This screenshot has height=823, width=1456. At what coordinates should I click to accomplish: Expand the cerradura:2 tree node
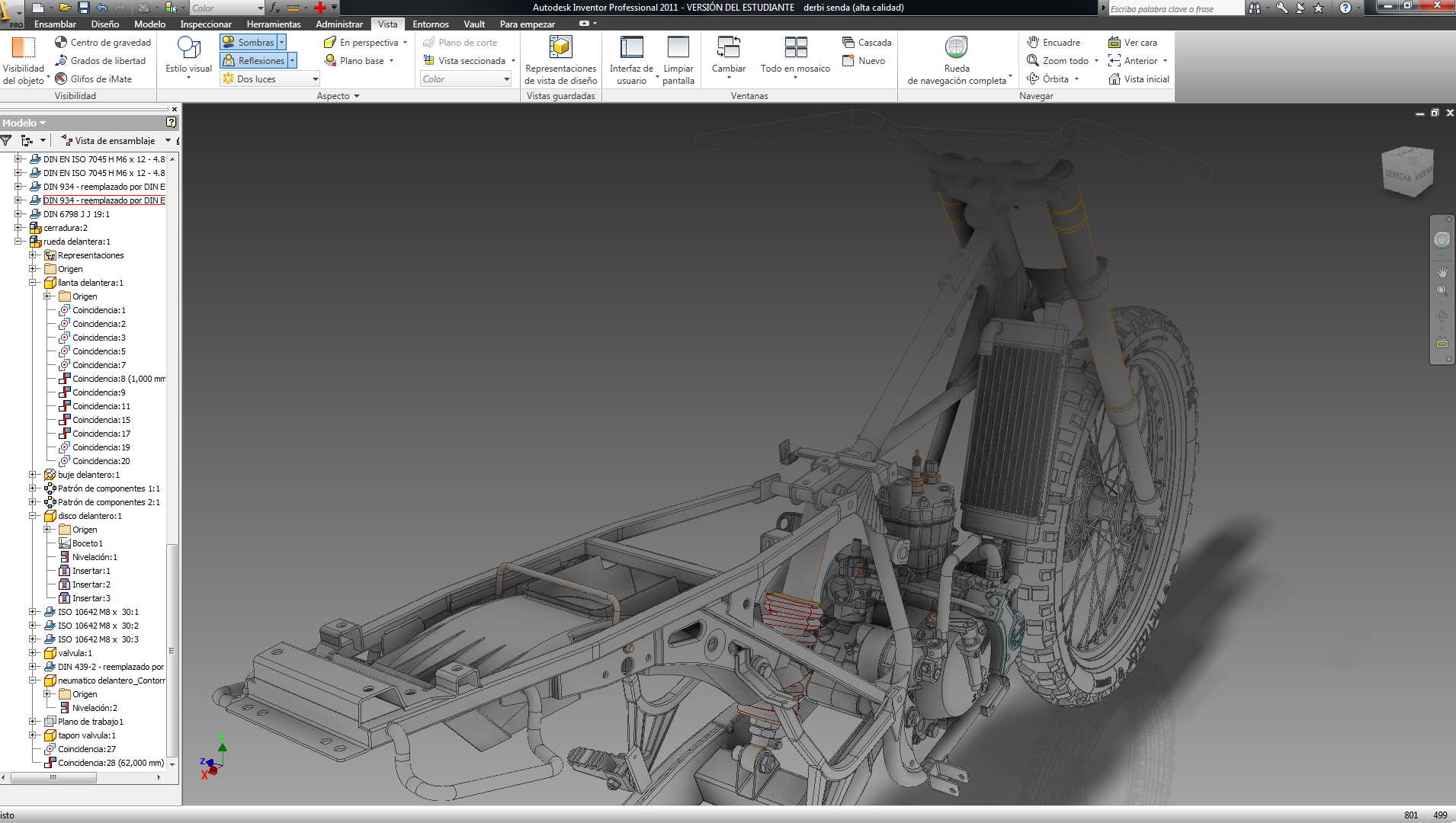[x=18, y=228]
